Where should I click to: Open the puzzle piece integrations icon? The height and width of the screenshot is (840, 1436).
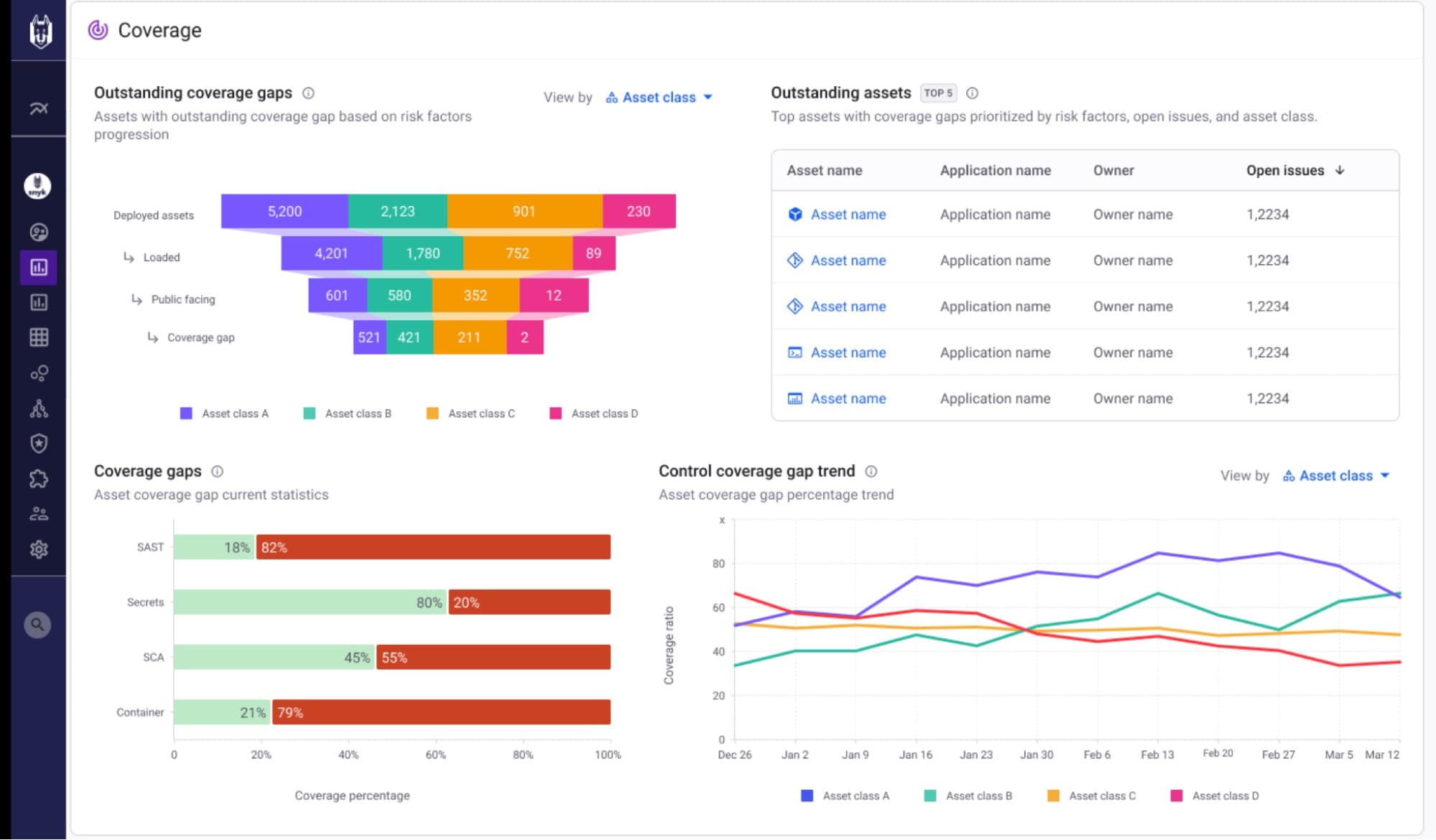pyautogui.click(x=39, y=479)
